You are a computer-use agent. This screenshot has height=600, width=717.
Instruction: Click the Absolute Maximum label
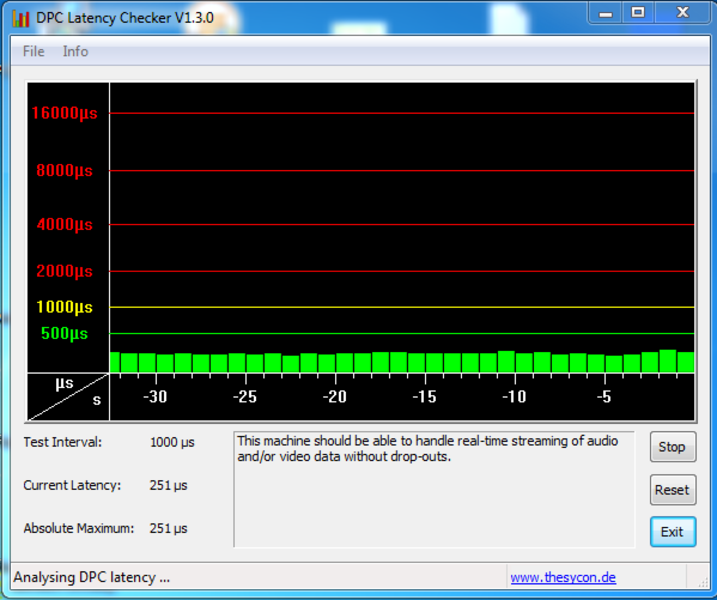coord(79,528)
